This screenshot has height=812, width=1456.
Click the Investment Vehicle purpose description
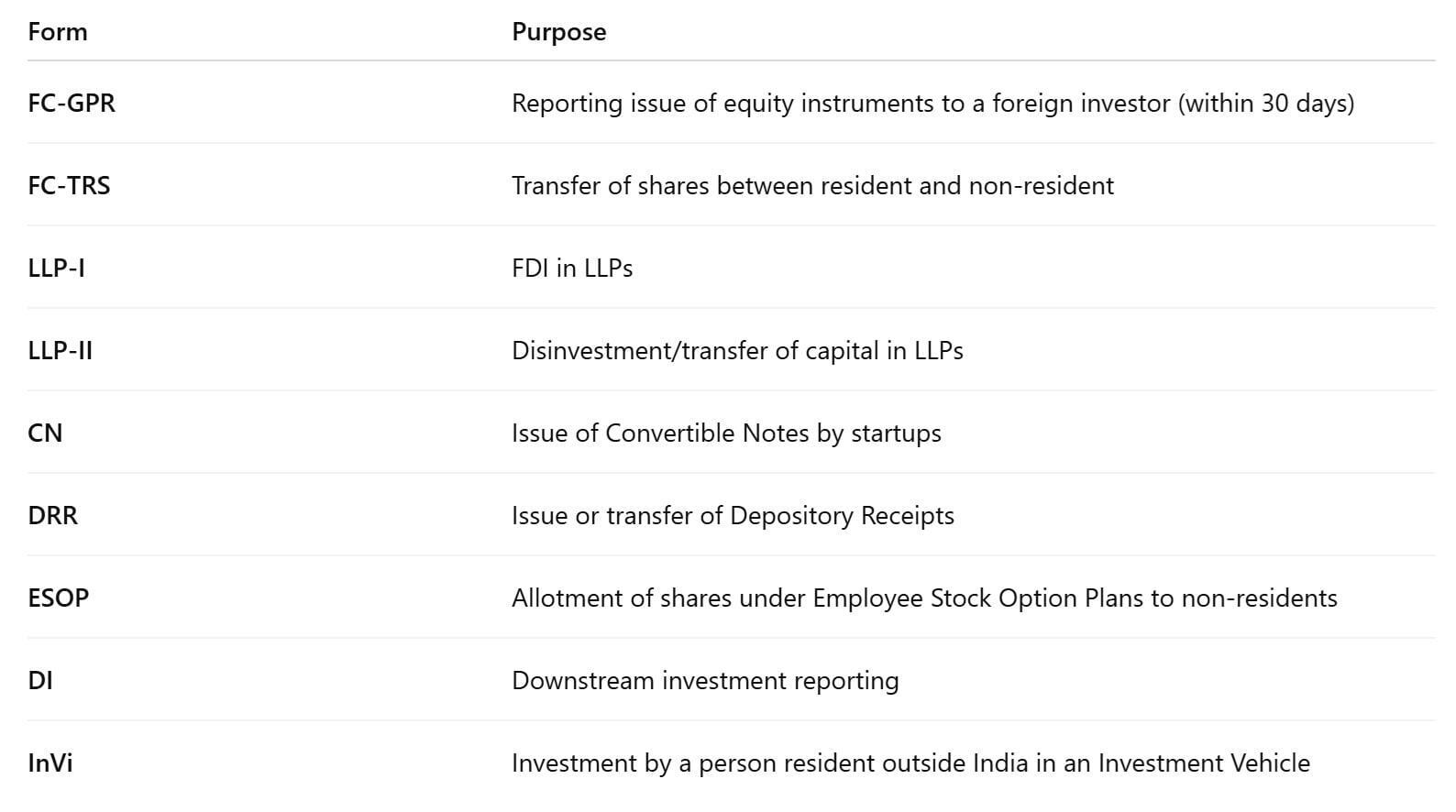pos(910,763)
